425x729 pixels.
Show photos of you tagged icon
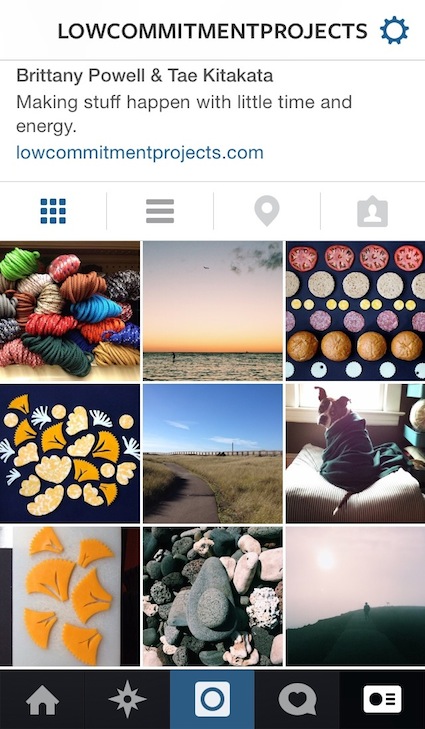[372, 212]
